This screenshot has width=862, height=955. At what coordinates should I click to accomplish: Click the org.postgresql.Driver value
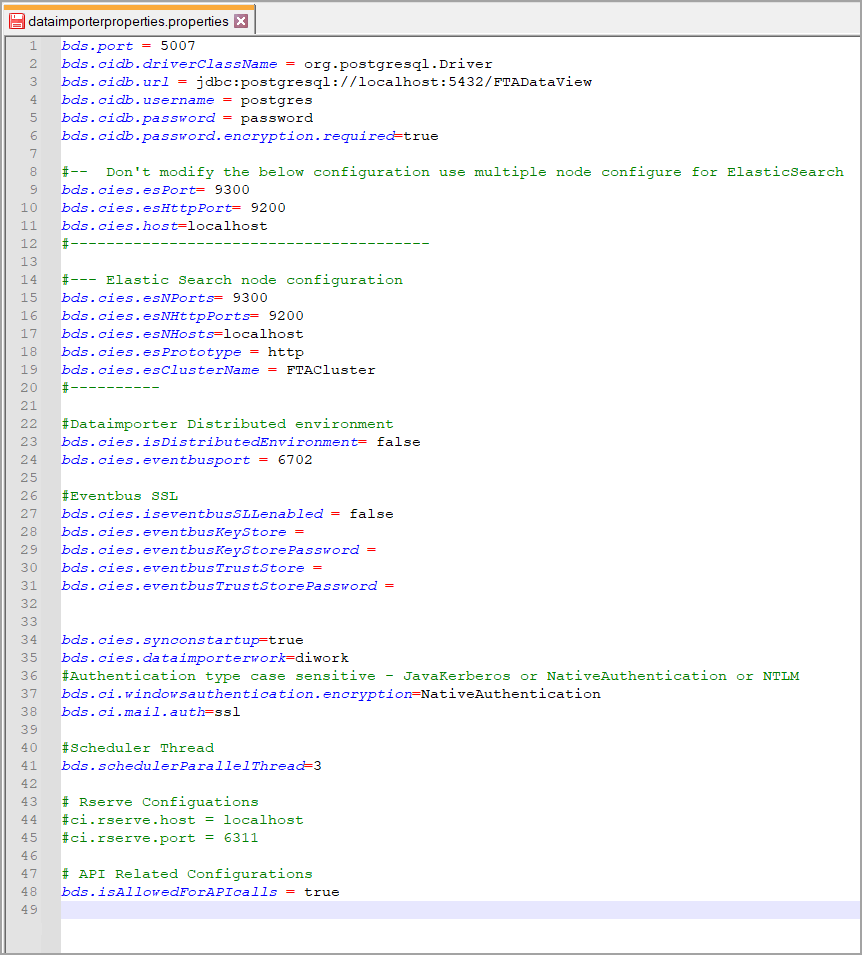click(x=399, y=64)
